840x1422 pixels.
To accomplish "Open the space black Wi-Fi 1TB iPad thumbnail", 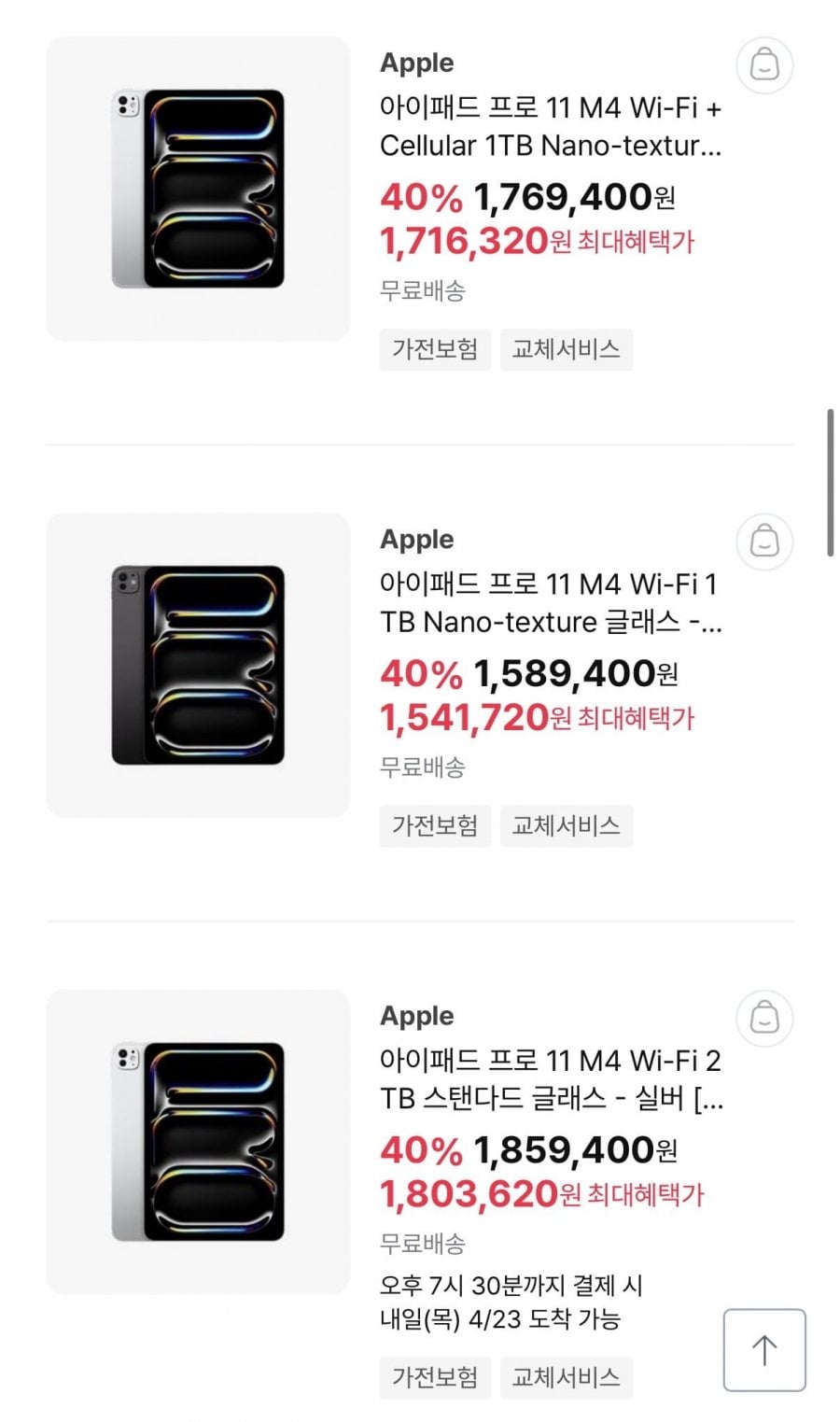I will pyautogui.click(x=198, y=665).
